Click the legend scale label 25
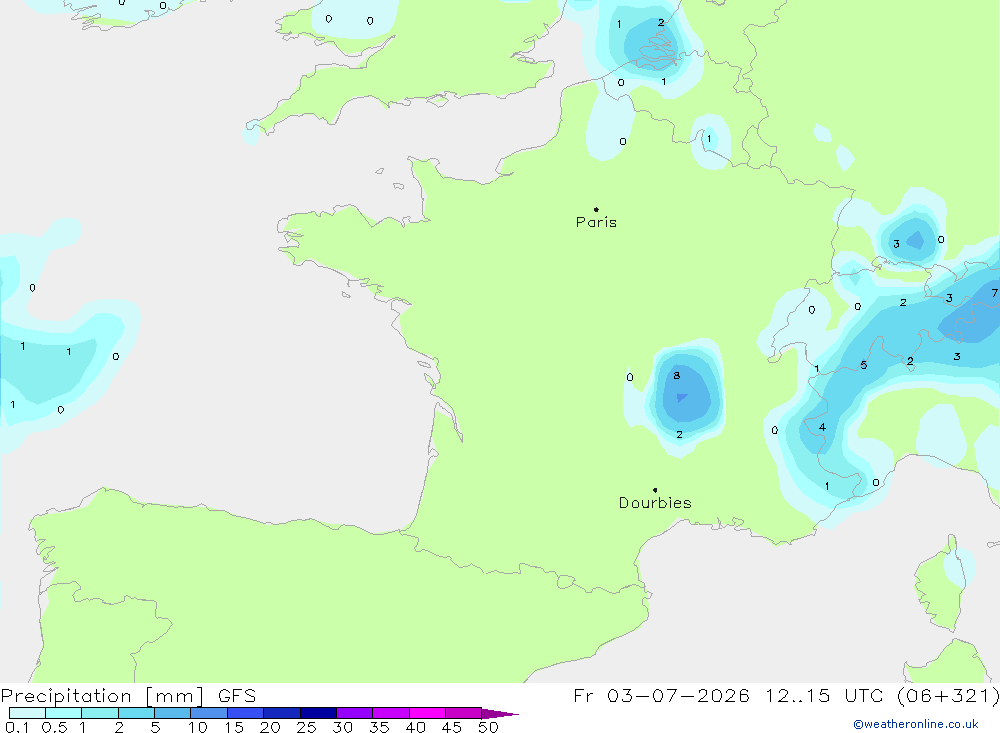Image resolution: width=1000 pixels, height=733 pixels. coord(306,727)
